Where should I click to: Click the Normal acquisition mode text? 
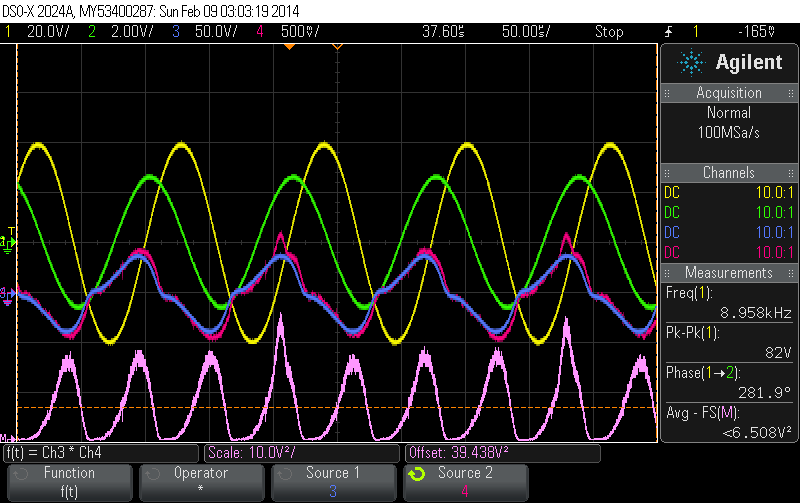[x=729, y=112]
